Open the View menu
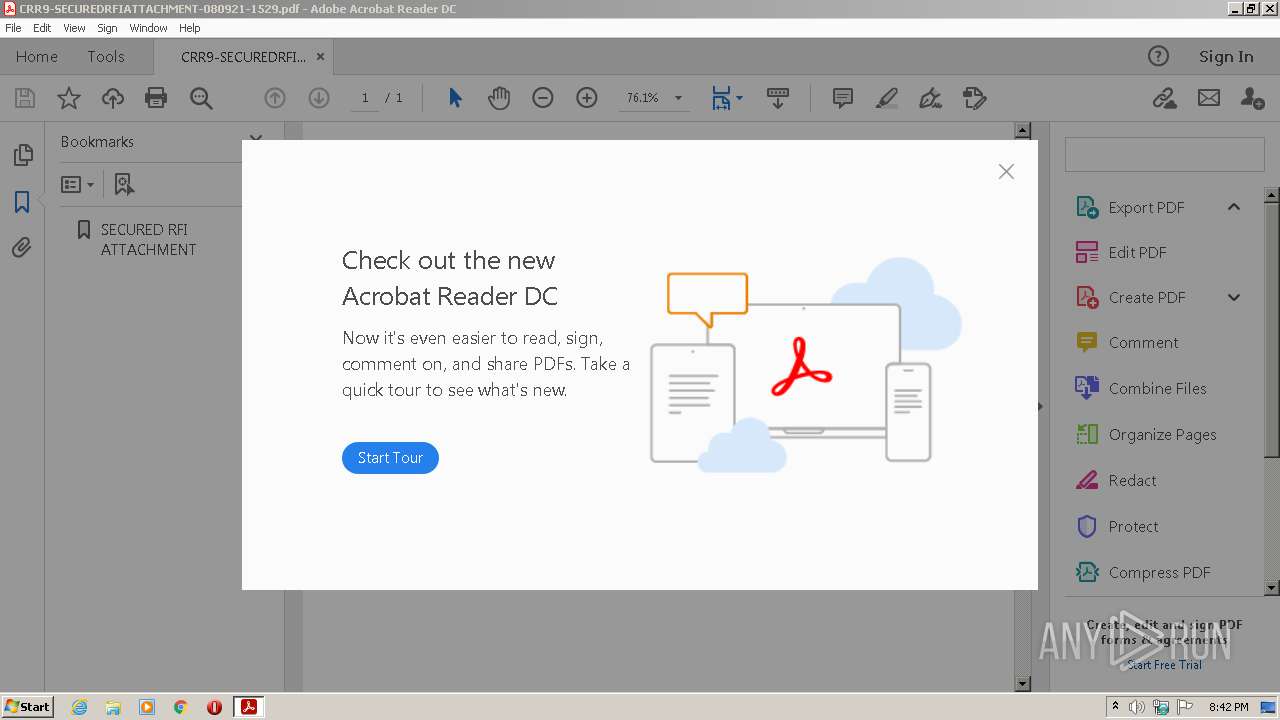The width and height of the screenshot is (1280, 720). coord(74,28)
